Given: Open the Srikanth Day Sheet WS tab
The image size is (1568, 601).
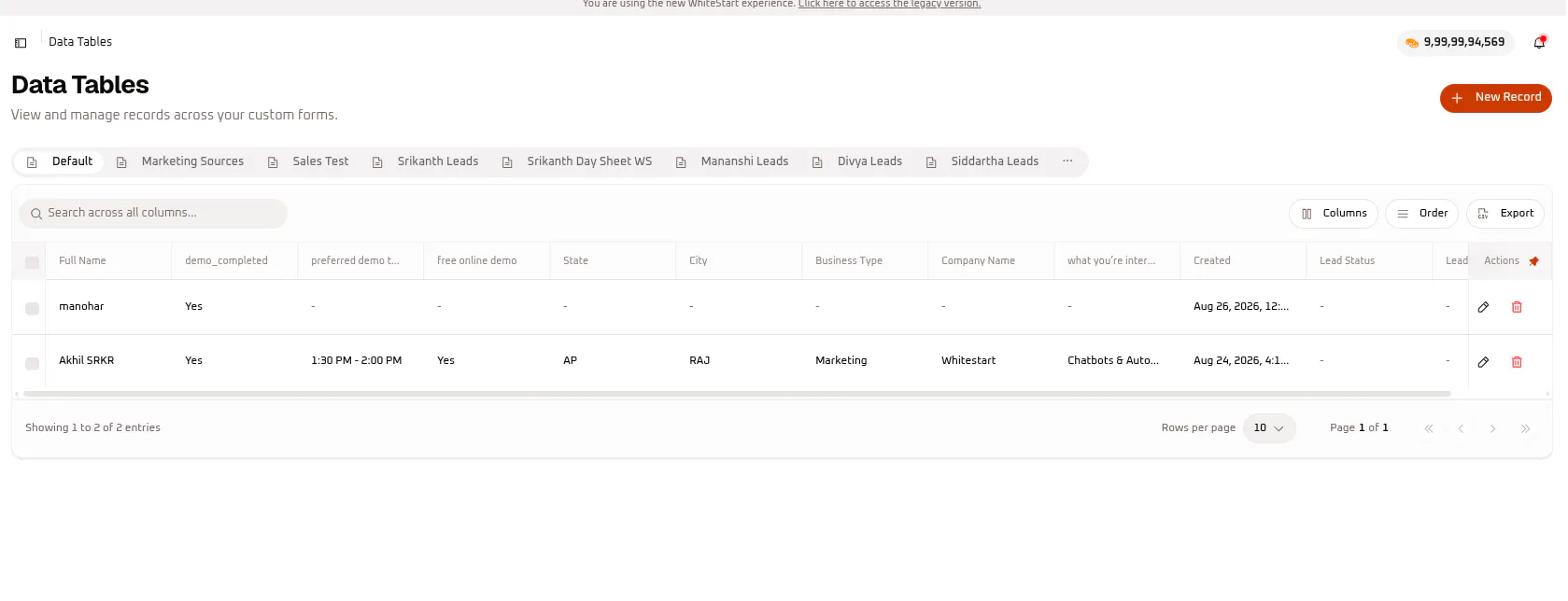Looking at the screenshot, I should coord(577,161).
